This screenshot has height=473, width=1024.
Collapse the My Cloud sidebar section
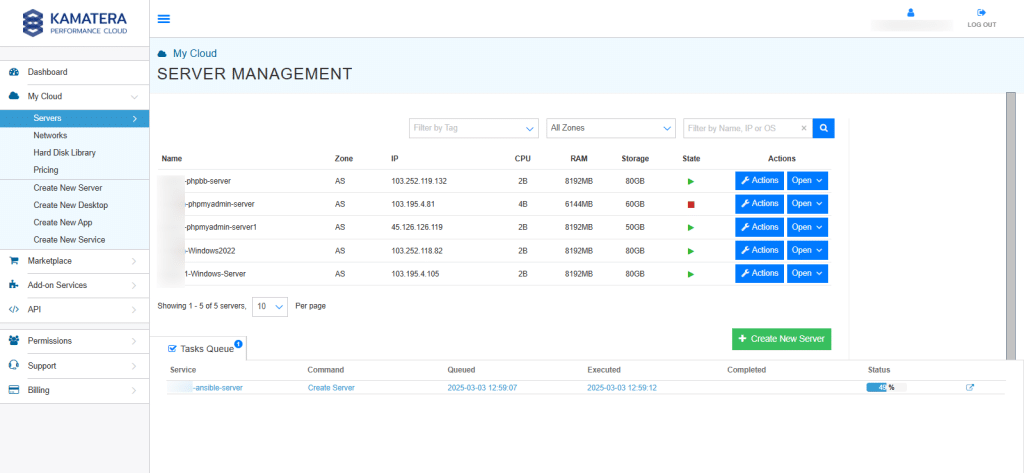click(134, 97)
